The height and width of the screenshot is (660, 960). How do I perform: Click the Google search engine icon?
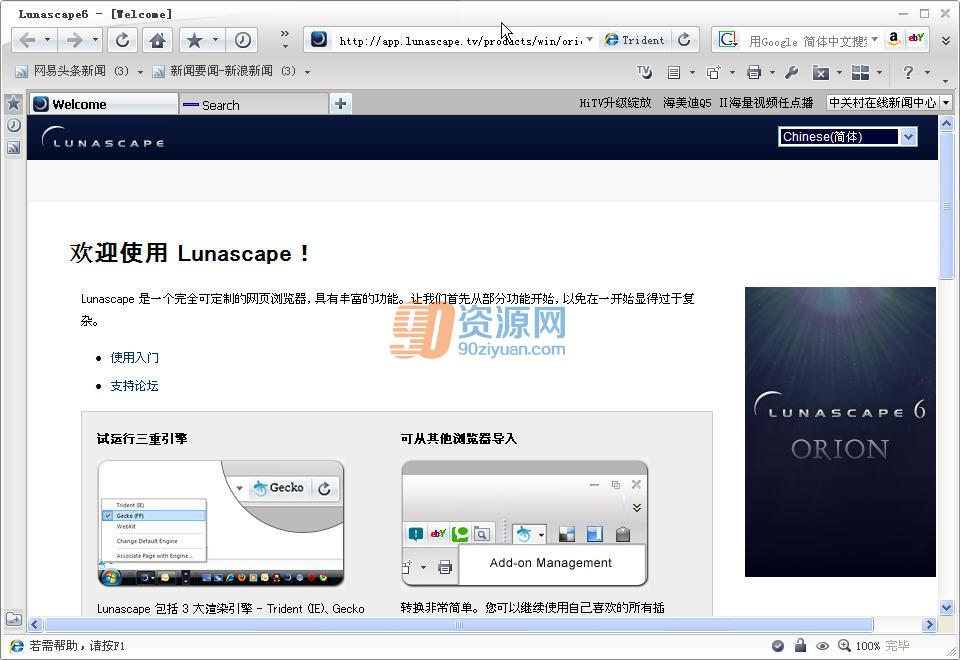pyautogui.click(x=727, y=40)
